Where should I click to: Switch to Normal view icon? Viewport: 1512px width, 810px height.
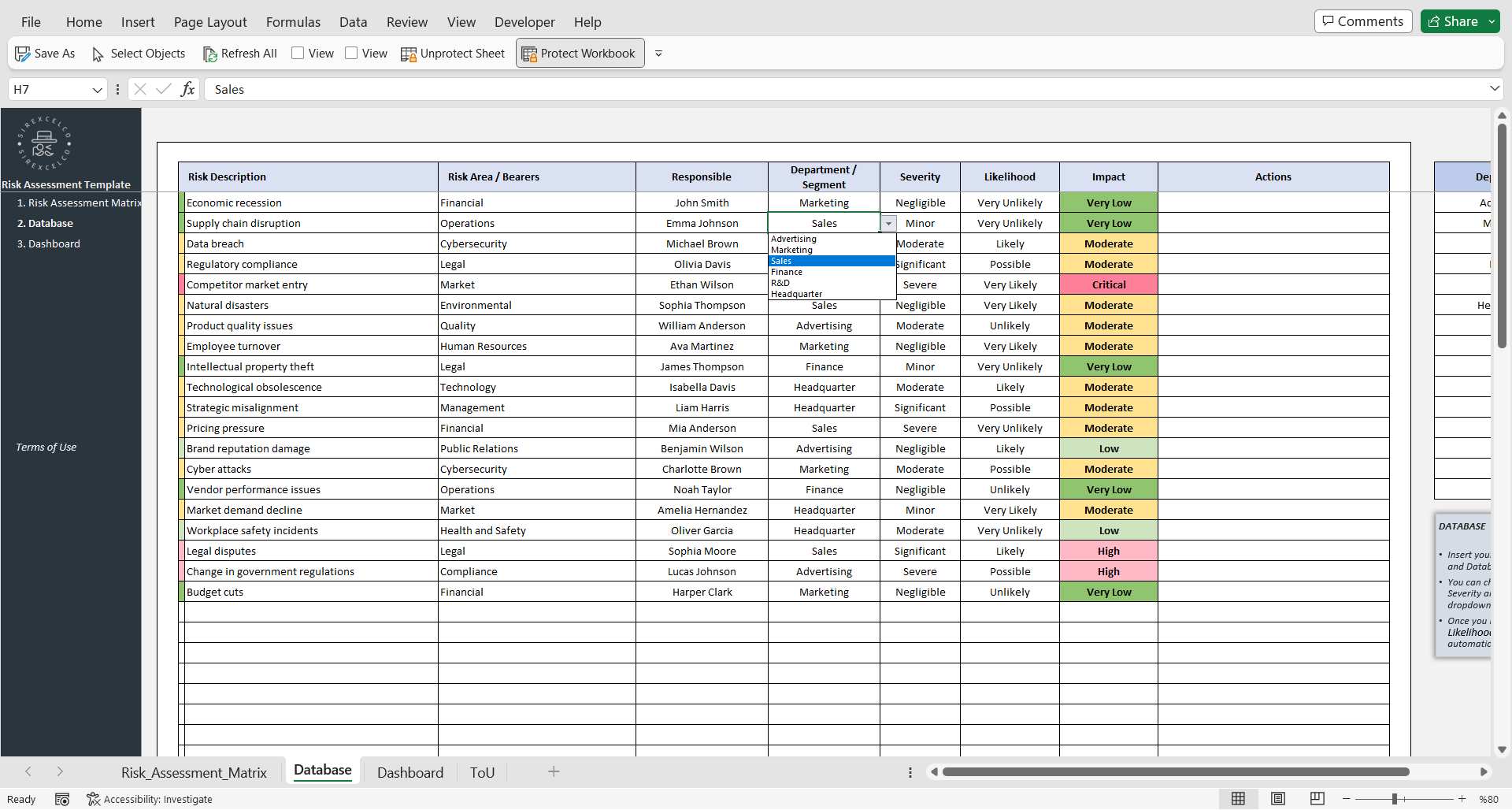click(1238, 799)
